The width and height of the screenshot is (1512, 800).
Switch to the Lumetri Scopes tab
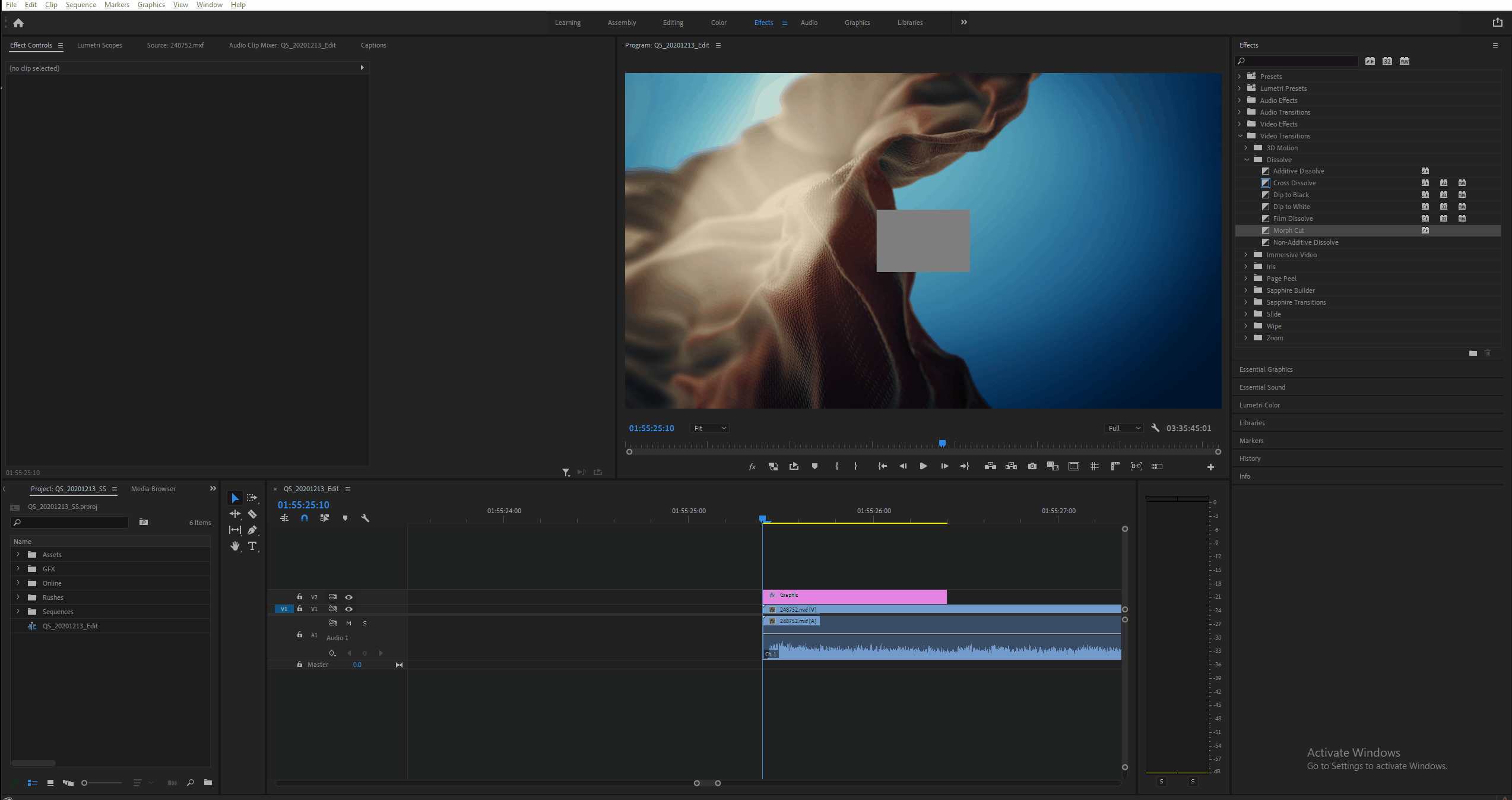tap(99, 45)
